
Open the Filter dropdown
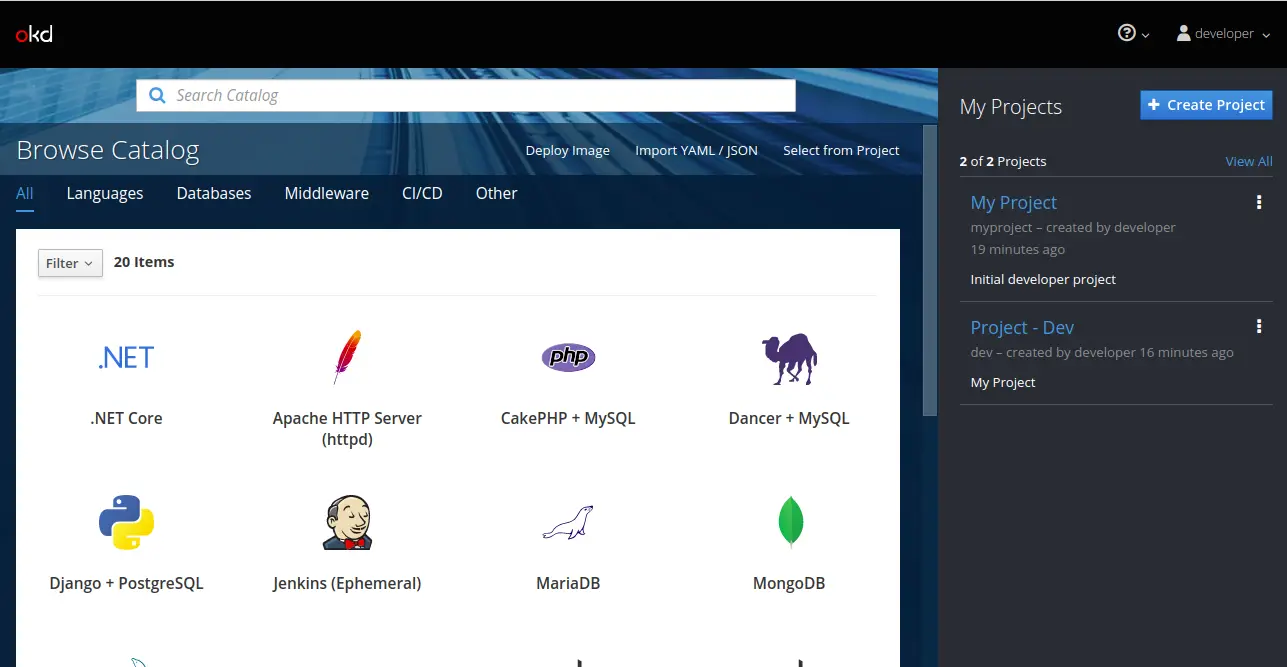[x=70, y=263]
